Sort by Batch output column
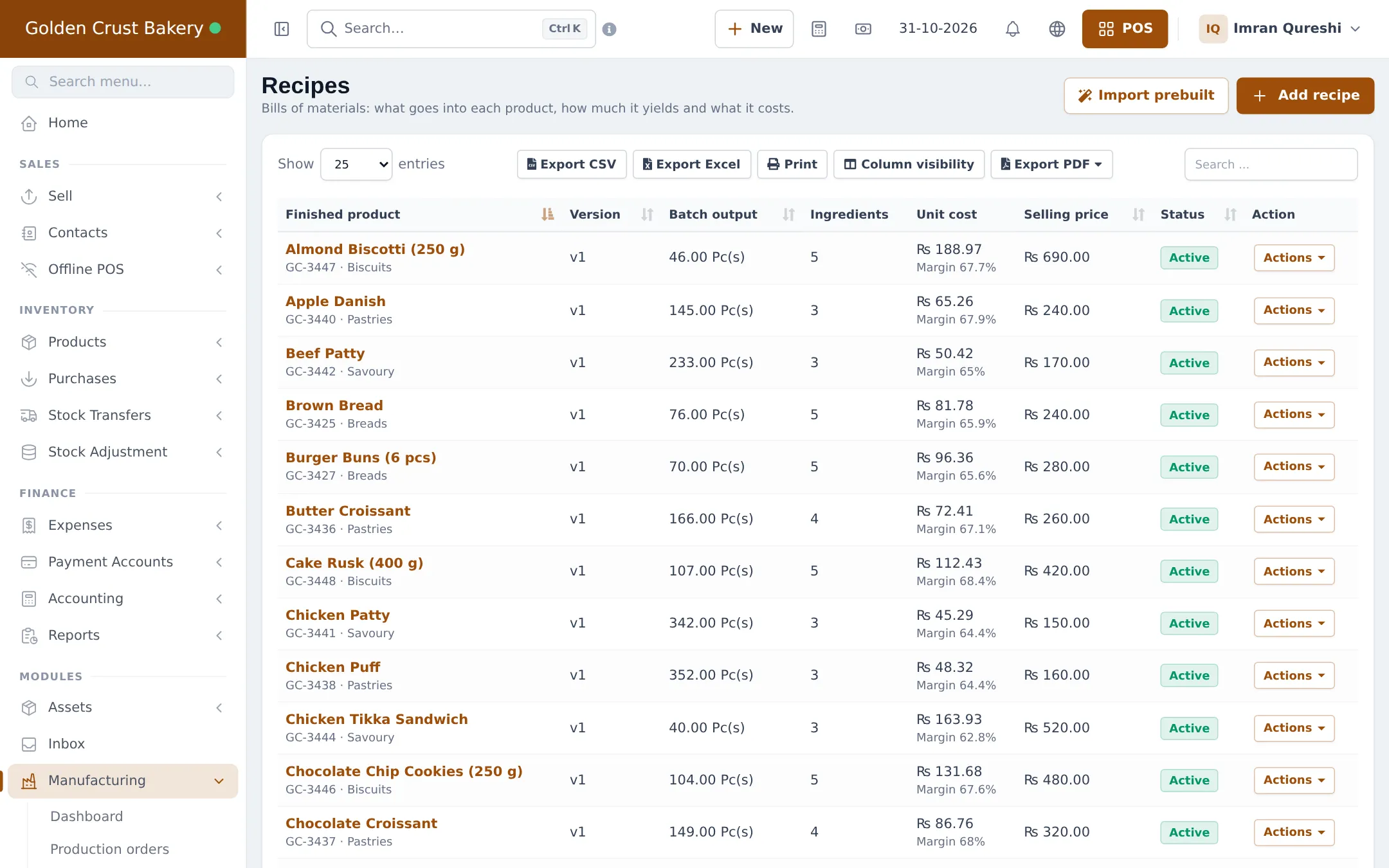Viewport: 1389px width, 868px height. coord(732,214)
